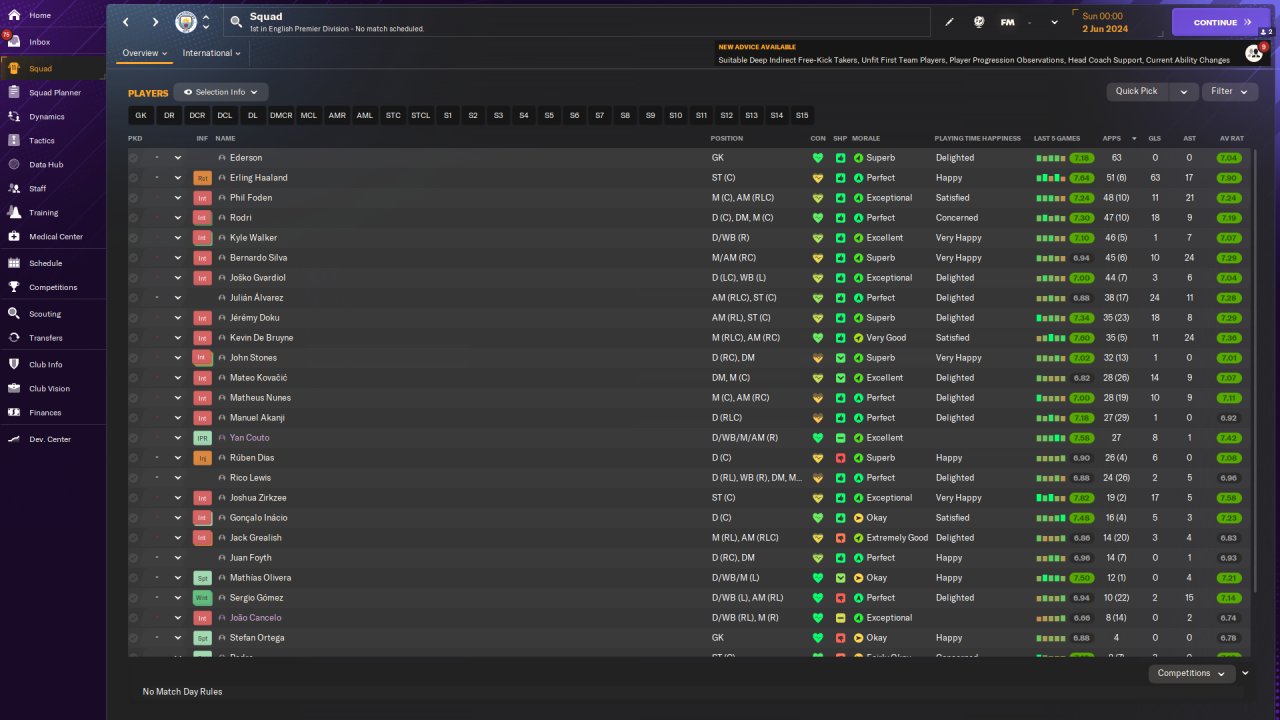Toggle the pick checkbox for Kevin De Bruyne
Image resolution: width=1280 pixels, height=720 pixels.
point(133,338)
